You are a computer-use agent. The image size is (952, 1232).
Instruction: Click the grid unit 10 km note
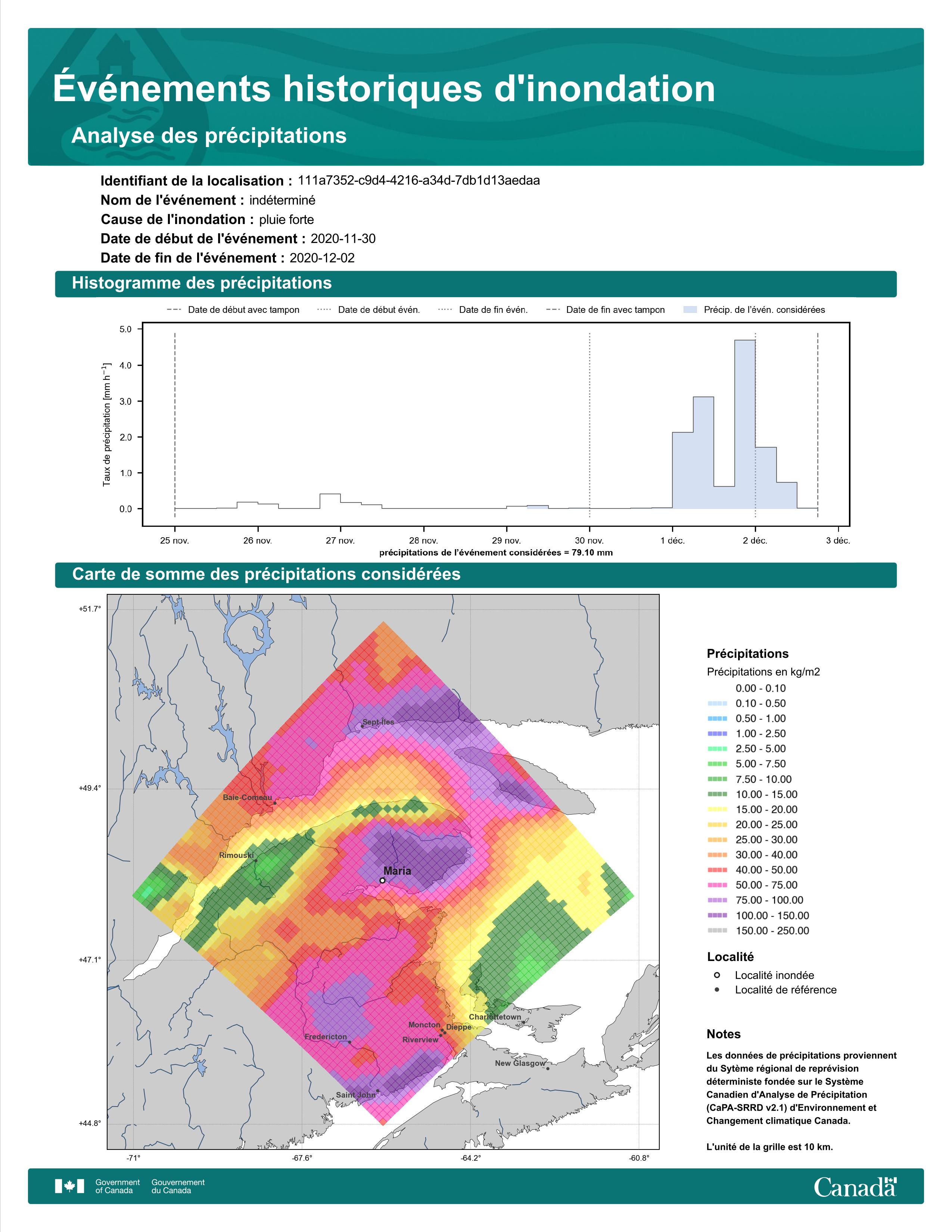[769, 1147]
